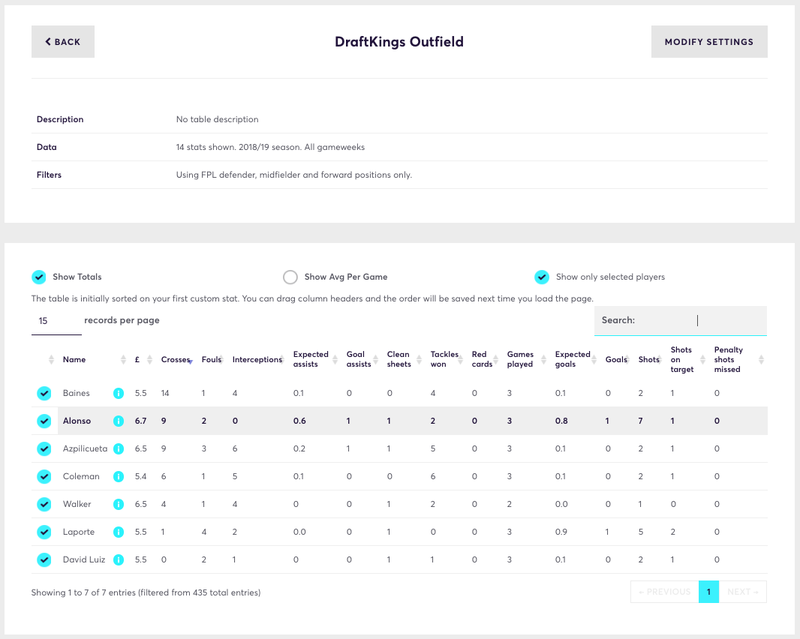Sort table by Goal assists column
Screen dimensions: 800x639
click(x=359, y=359)
